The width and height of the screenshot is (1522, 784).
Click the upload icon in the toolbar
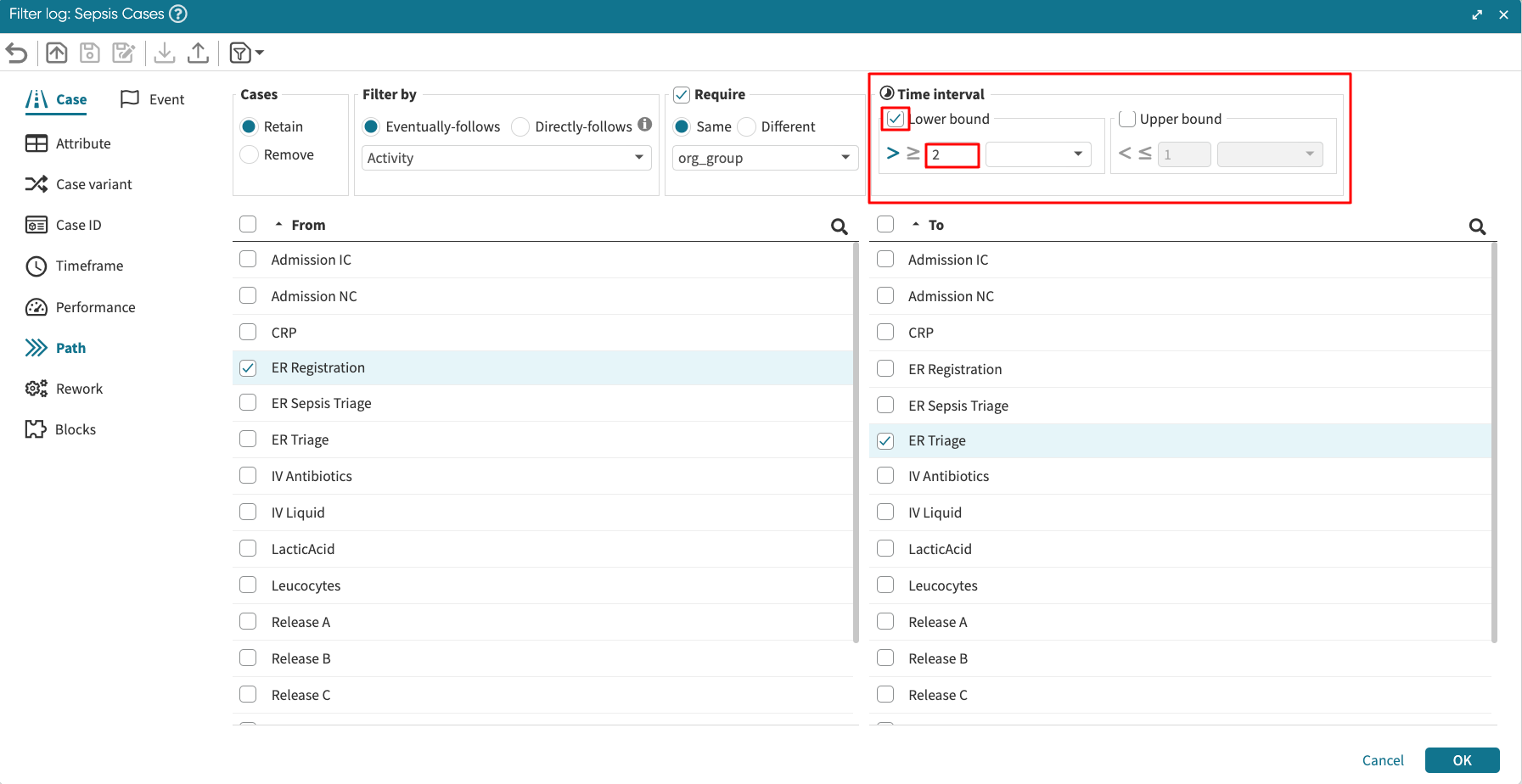198,53
